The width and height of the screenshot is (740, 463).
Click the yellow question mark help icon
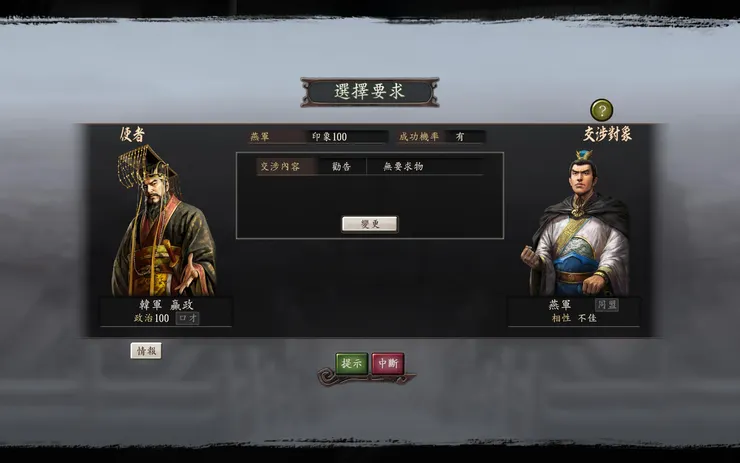pos(602,110)
